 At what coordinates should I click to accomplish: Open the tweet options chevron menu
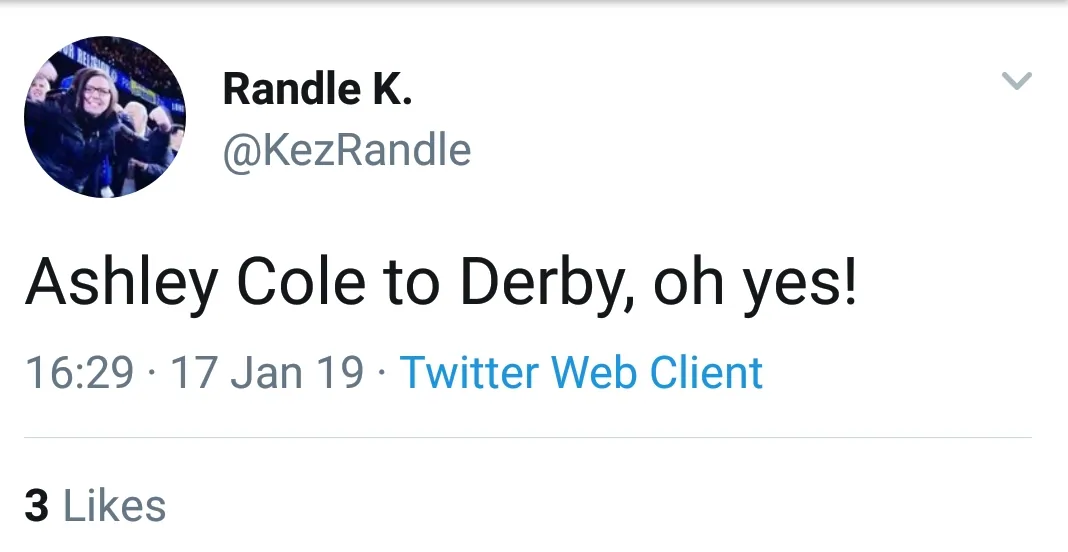[x=1017, y=82]
